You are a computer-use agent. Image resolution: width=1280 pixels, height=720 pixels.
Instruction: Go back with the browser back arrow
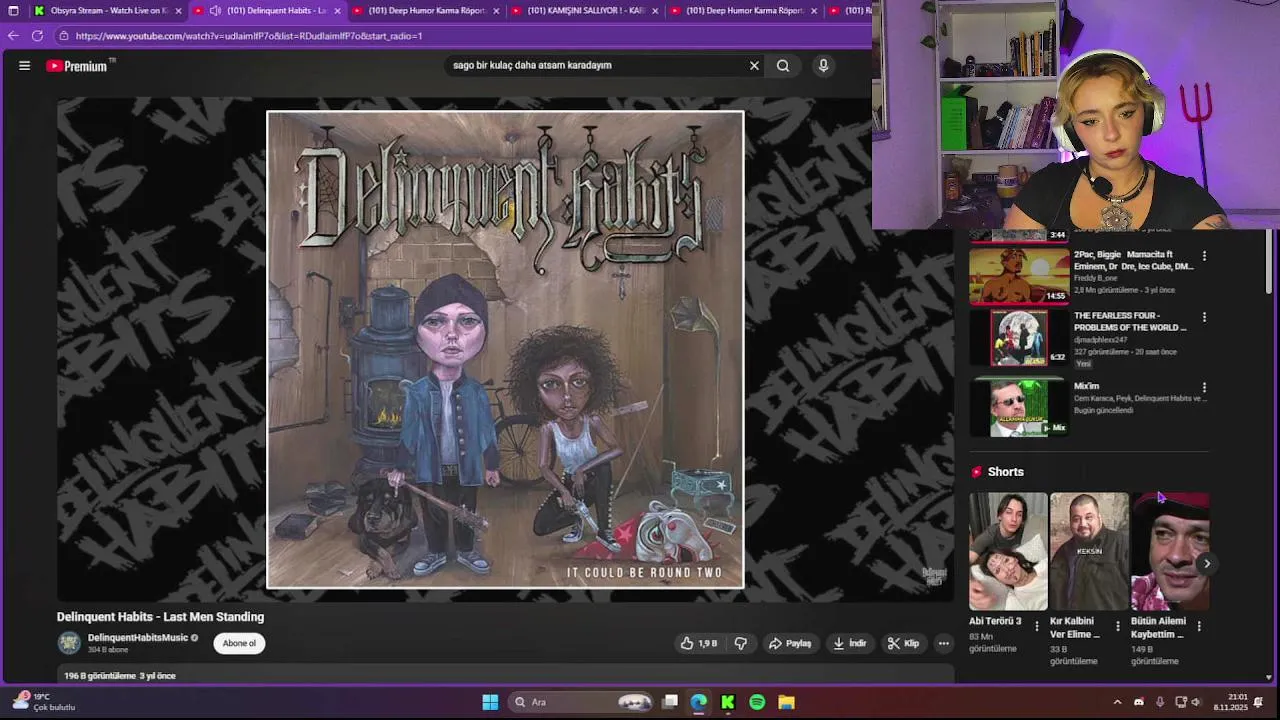[13, 35]
